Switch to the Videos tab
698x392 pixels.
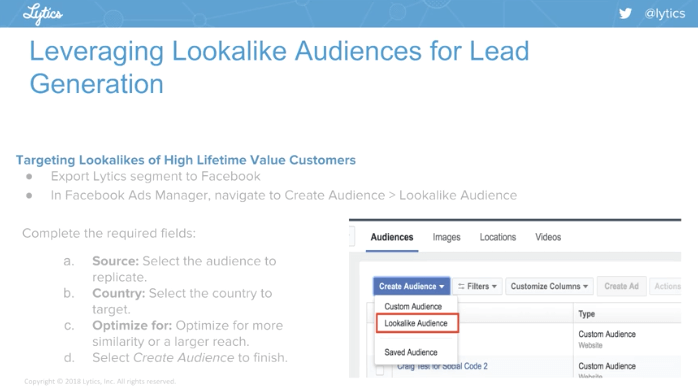point(548,237)
